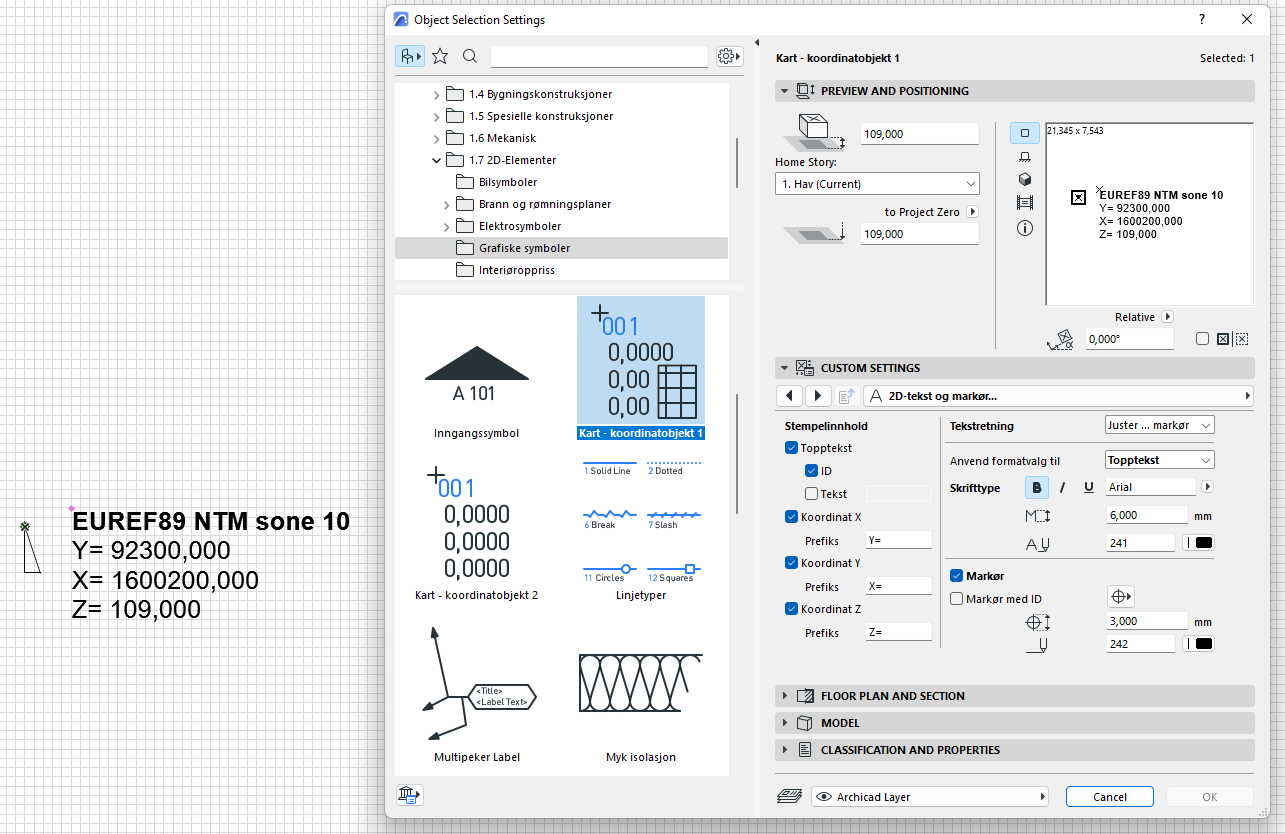Open the marker type symbol picker
This screenshot has width=1285, height=834.
pos(1121,597)
